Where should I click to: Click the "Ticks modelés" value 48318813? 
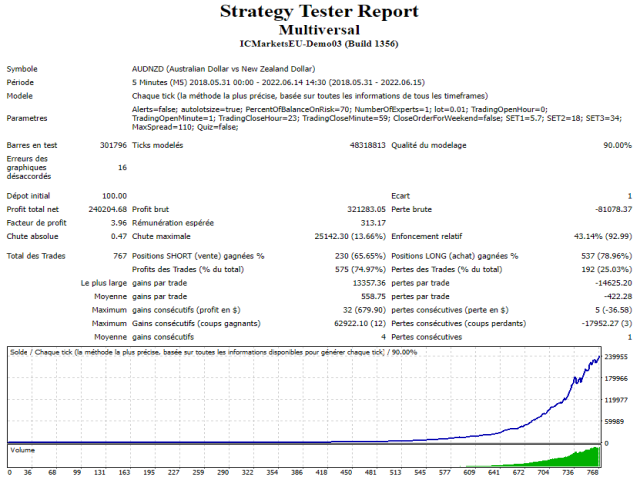[x=367, y=145]
